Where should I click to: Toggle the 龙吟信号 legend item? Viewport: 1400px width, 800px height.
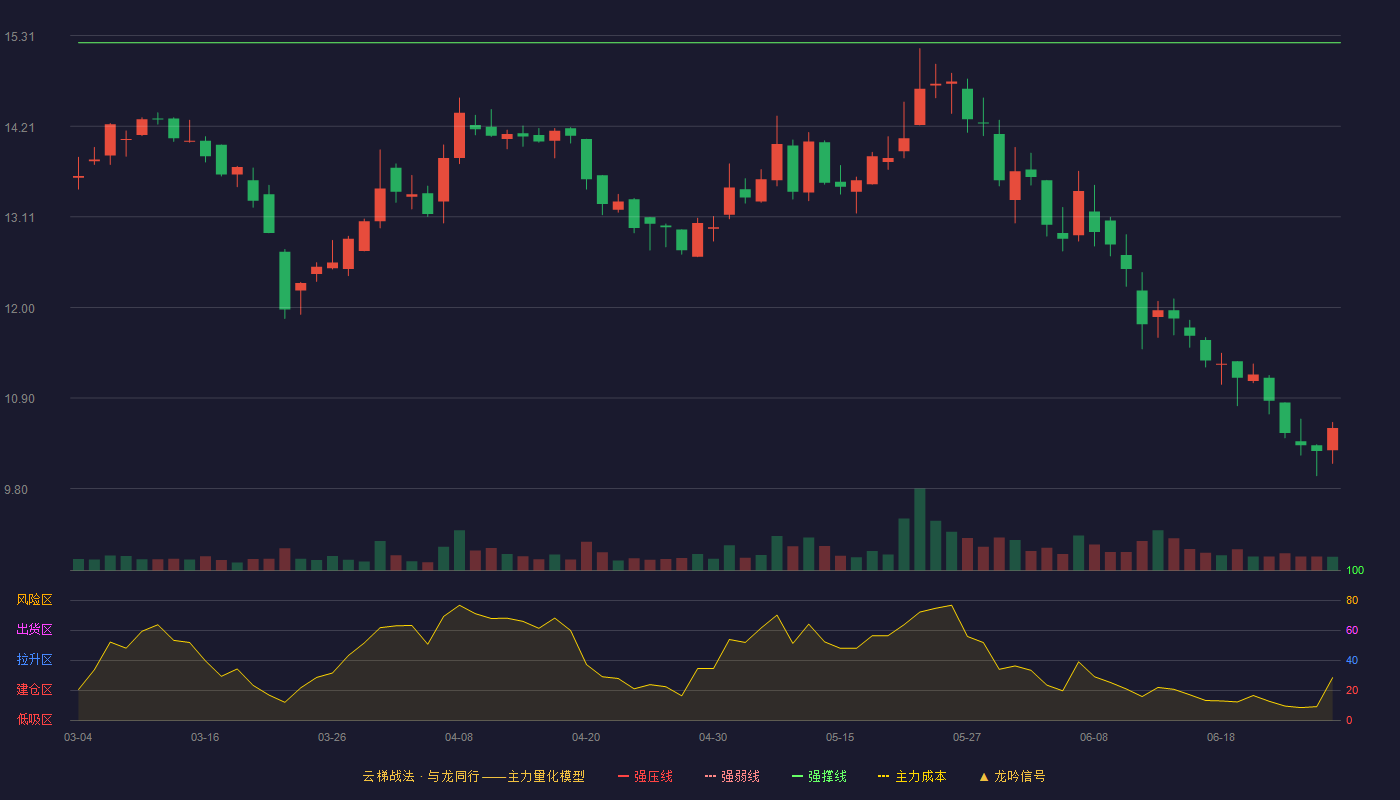point(1012,776)
